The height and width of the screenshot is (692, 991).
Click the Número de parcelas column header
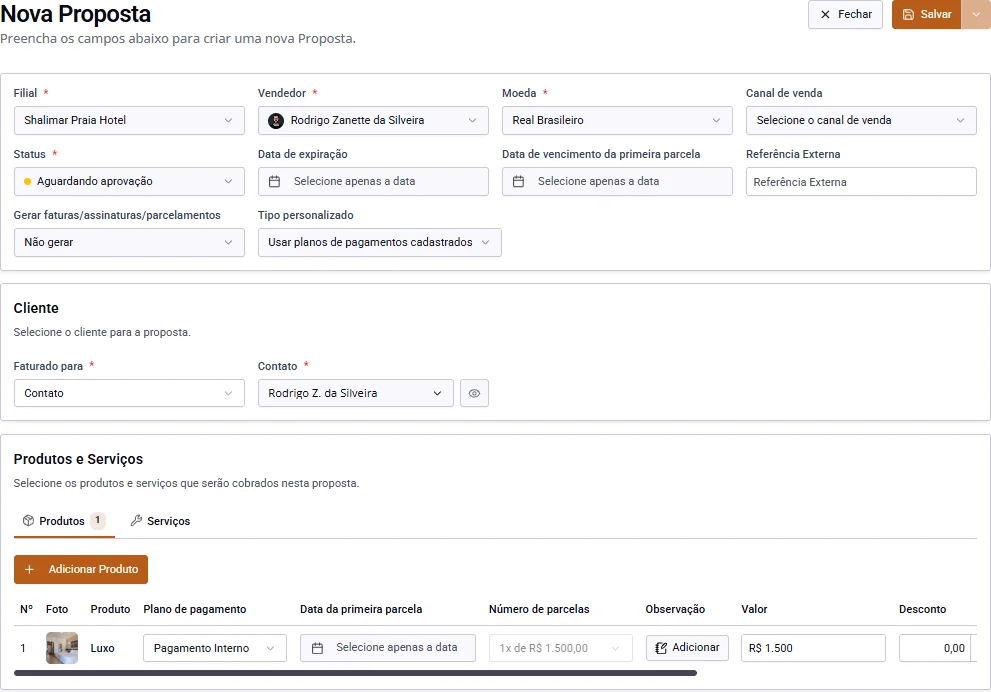coord(539,609)
